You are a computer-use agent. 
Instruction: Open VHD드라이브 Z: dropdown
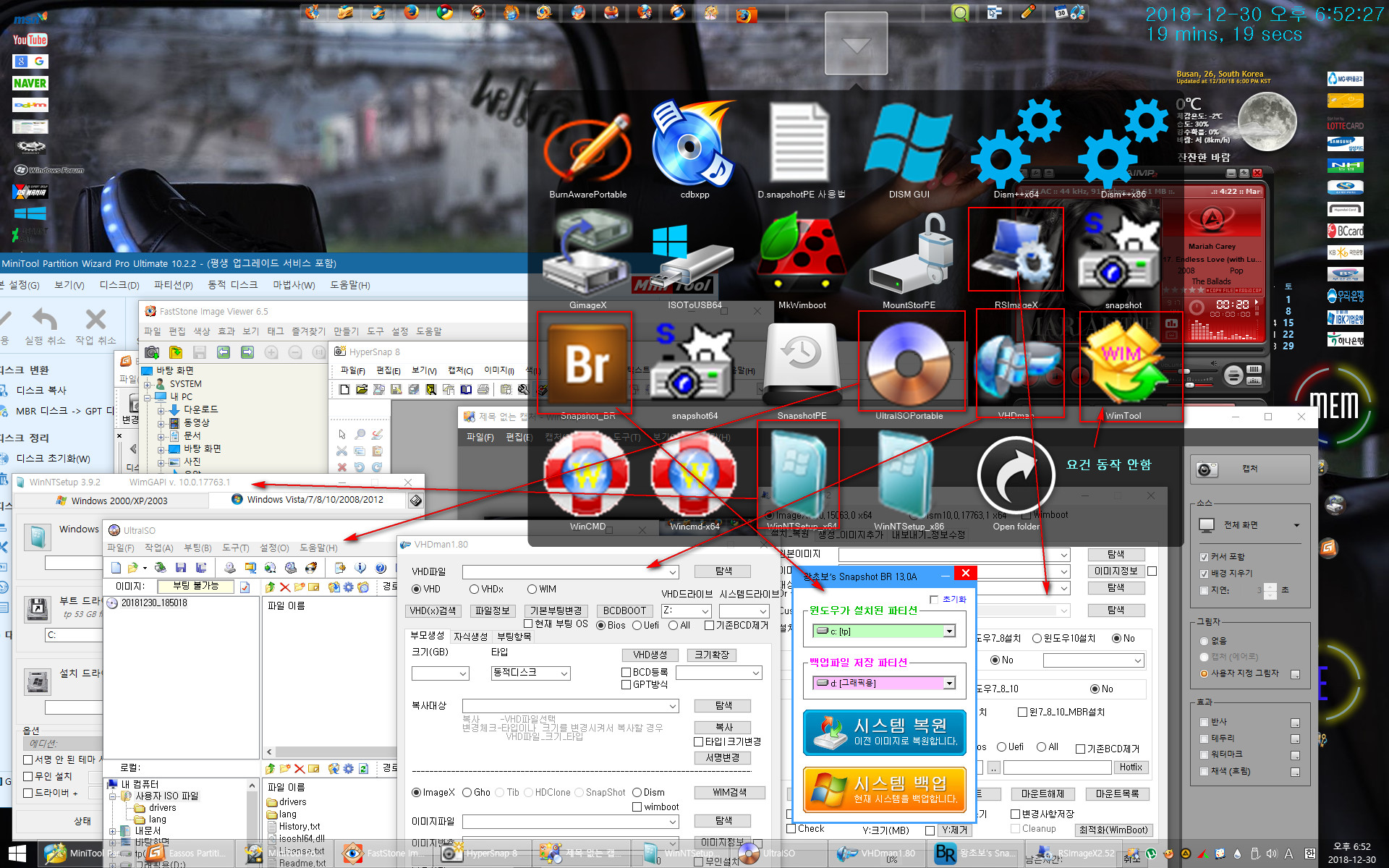686,611
